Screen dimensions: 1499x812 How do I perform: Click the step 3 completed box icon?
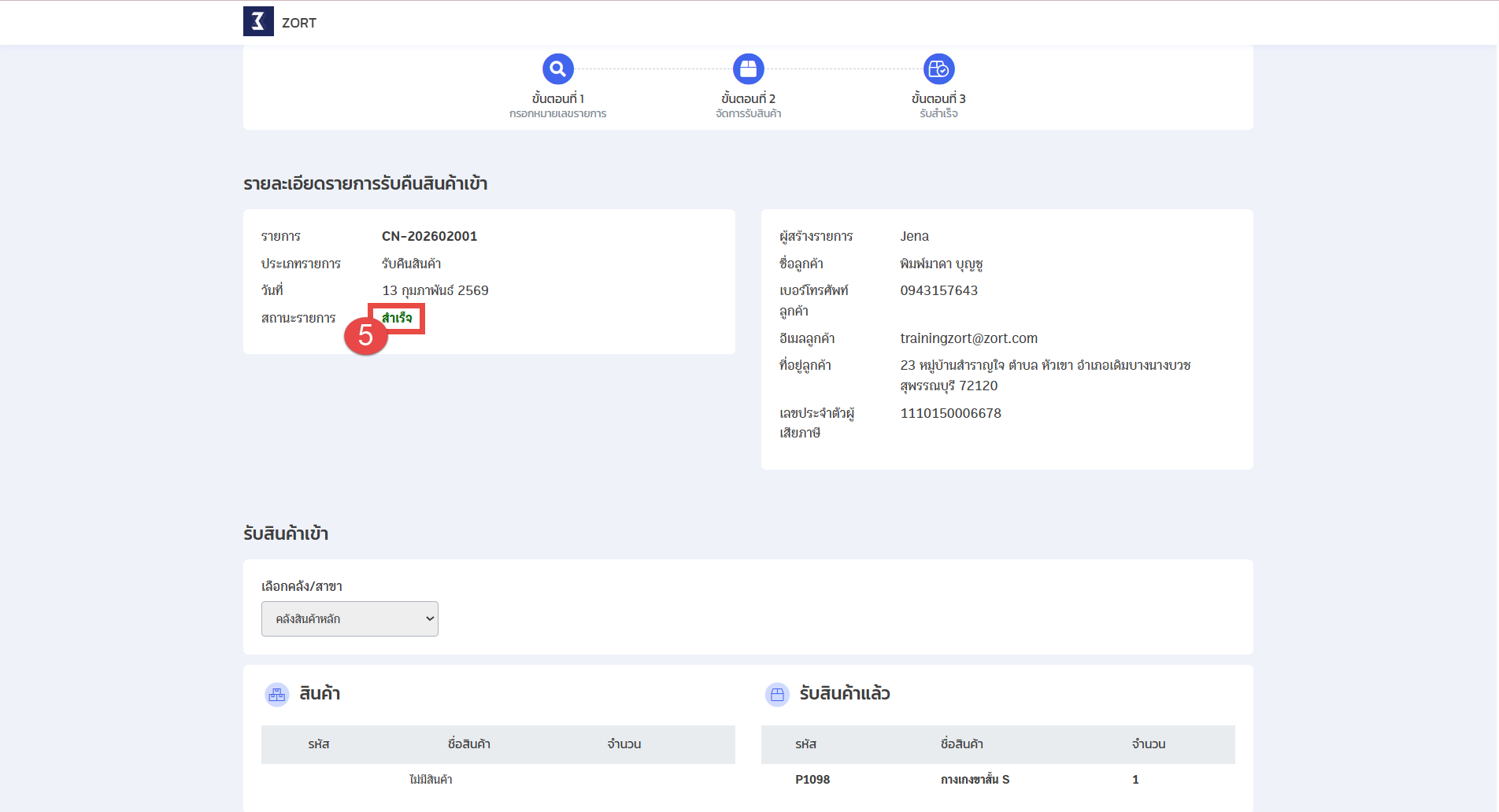point(938,69)
